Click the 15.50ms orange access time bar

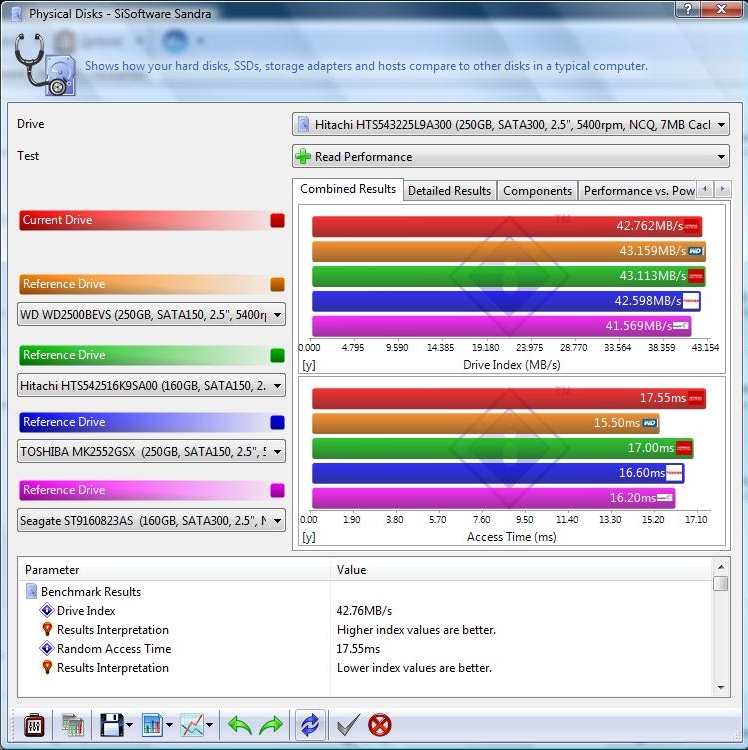point(485,423)
